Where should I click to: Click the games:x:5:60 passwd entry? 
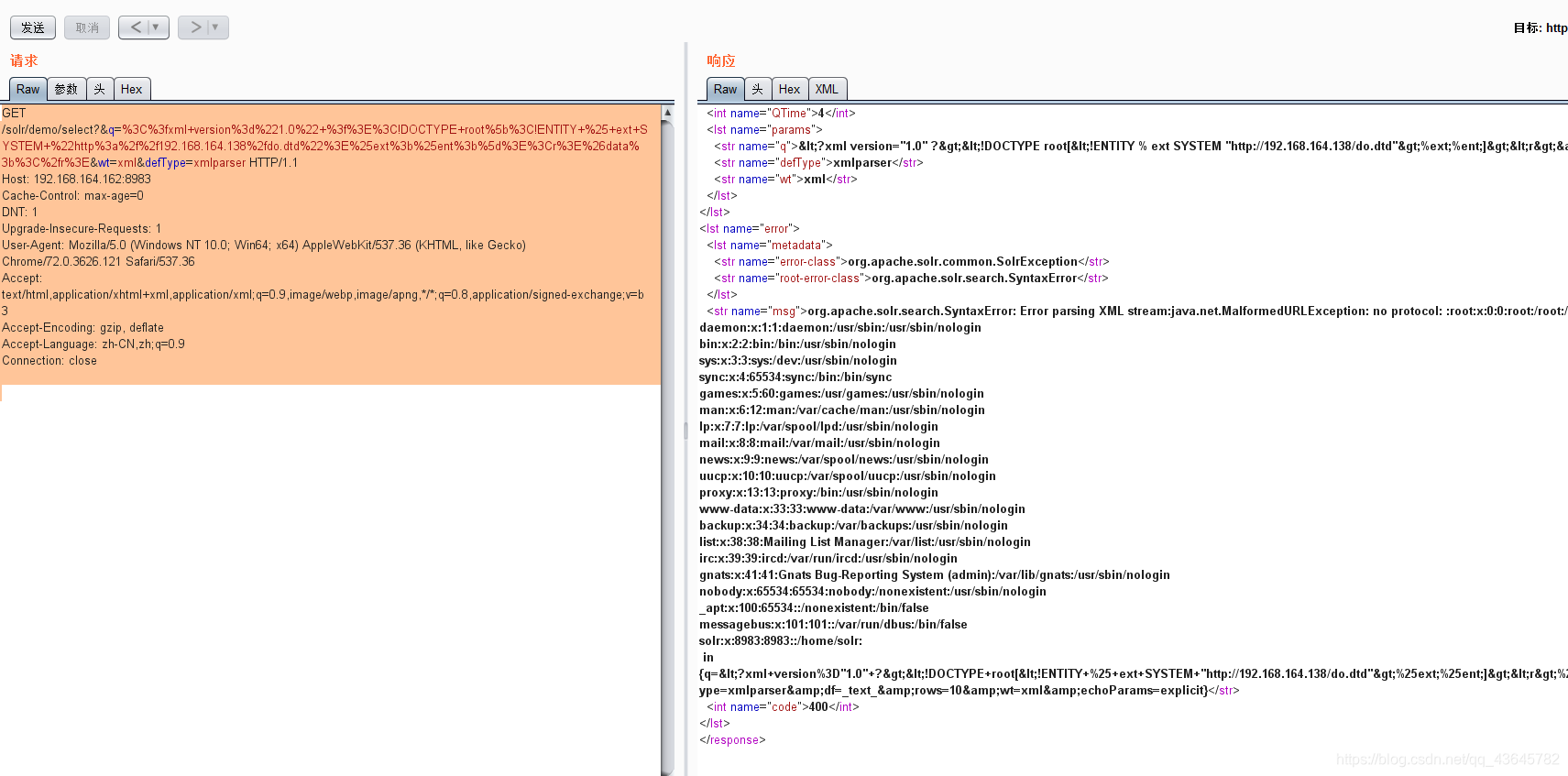[x=841, y=393]
